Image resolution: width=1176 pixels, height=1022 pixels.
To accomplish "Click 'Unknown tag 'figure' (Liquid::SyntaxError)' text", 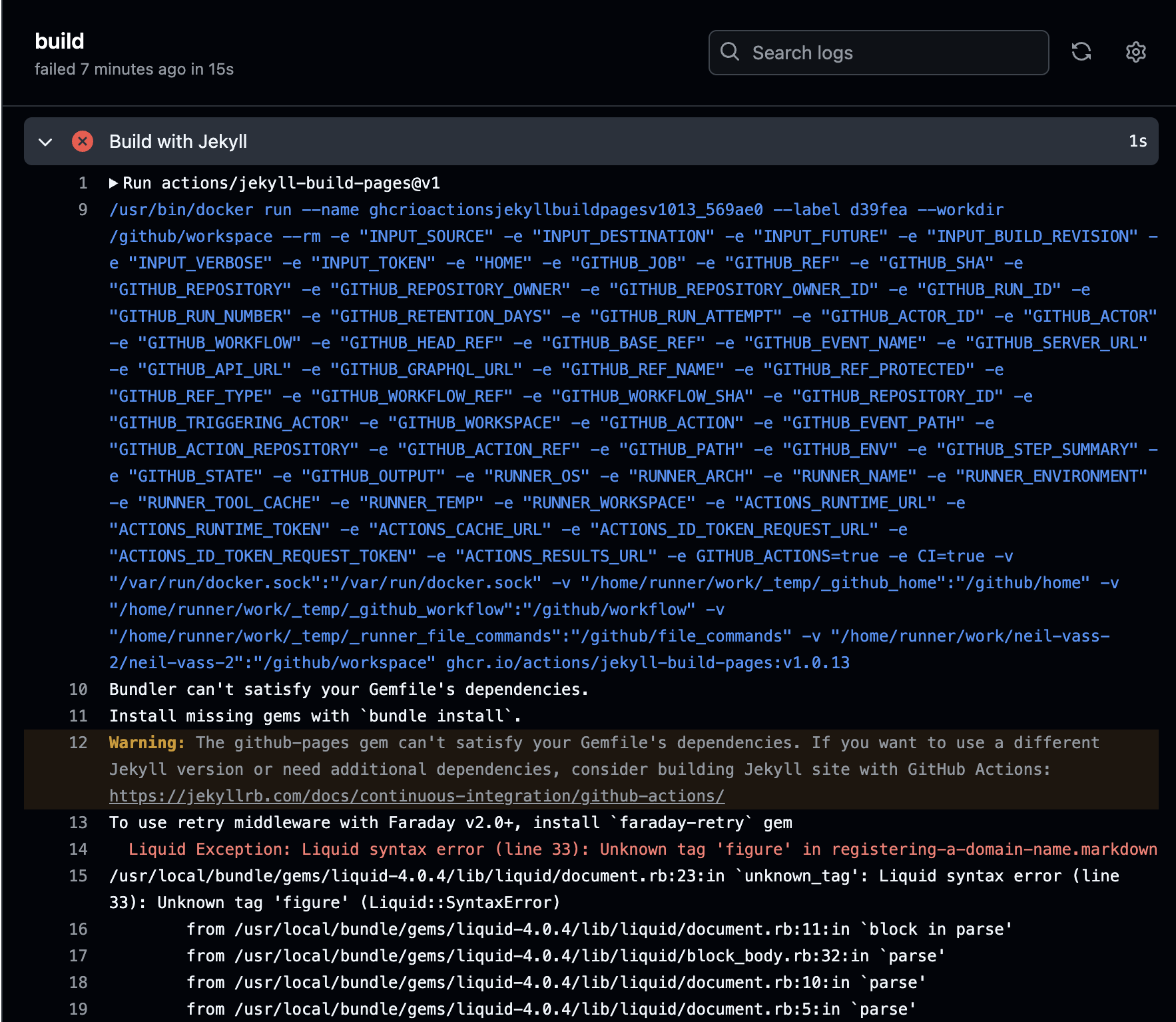I will [x=359, y=903].
